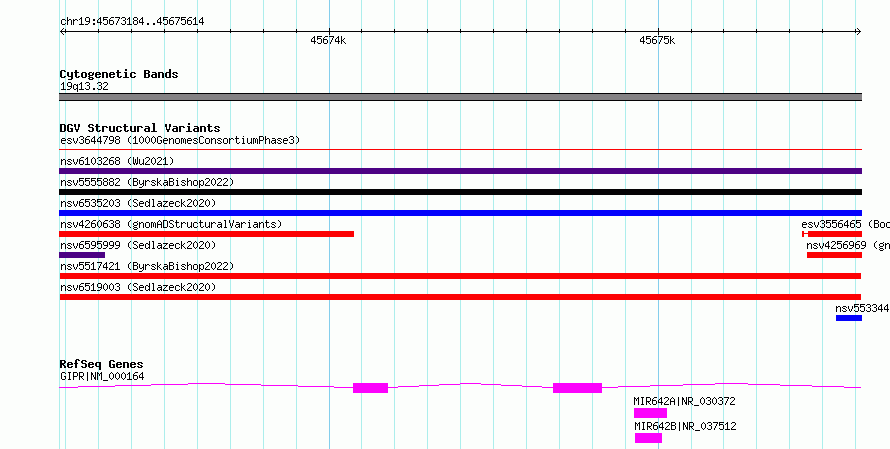Click the nsv4260638 (gnomADStructuralVariants) label

coord(171,224)
